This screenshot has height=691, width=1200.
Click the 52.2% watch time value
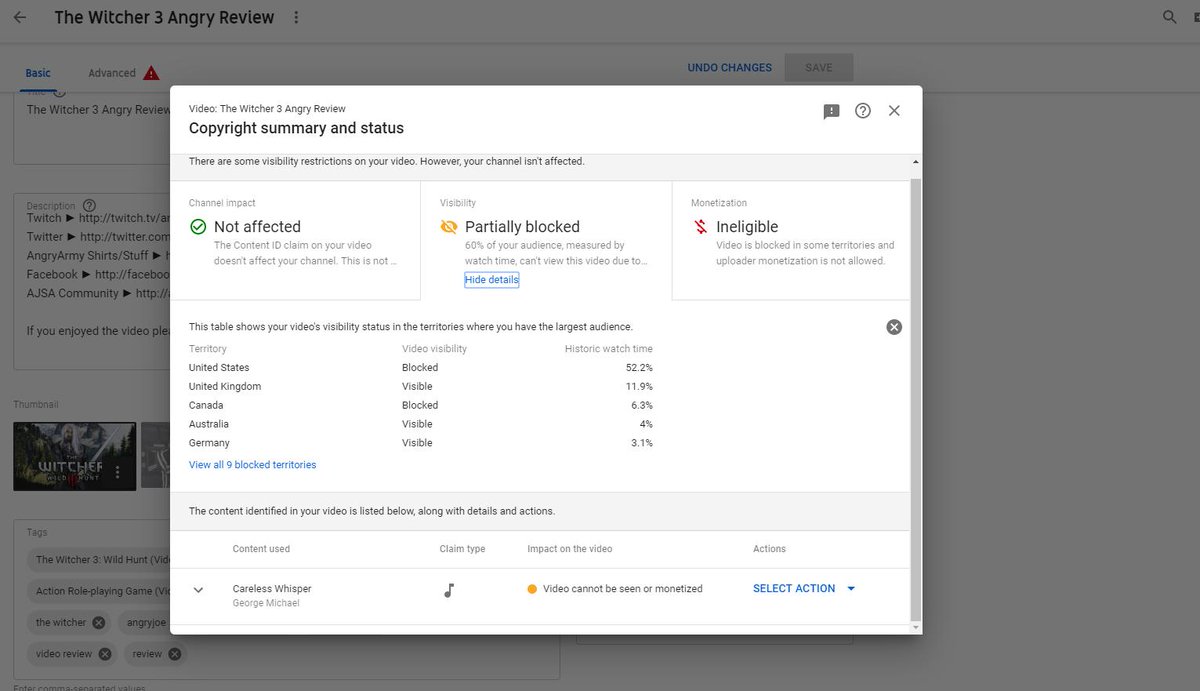(639, 368)
